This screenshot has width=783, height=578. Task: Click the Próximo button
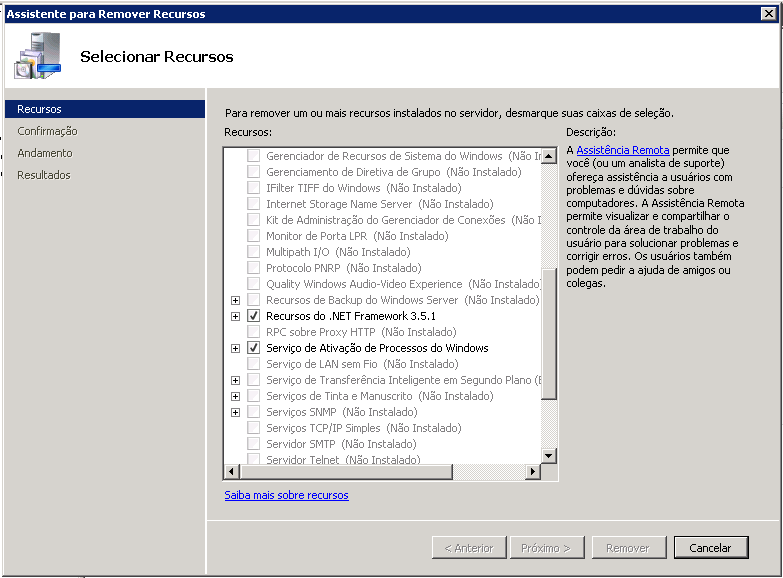[547, 548]
